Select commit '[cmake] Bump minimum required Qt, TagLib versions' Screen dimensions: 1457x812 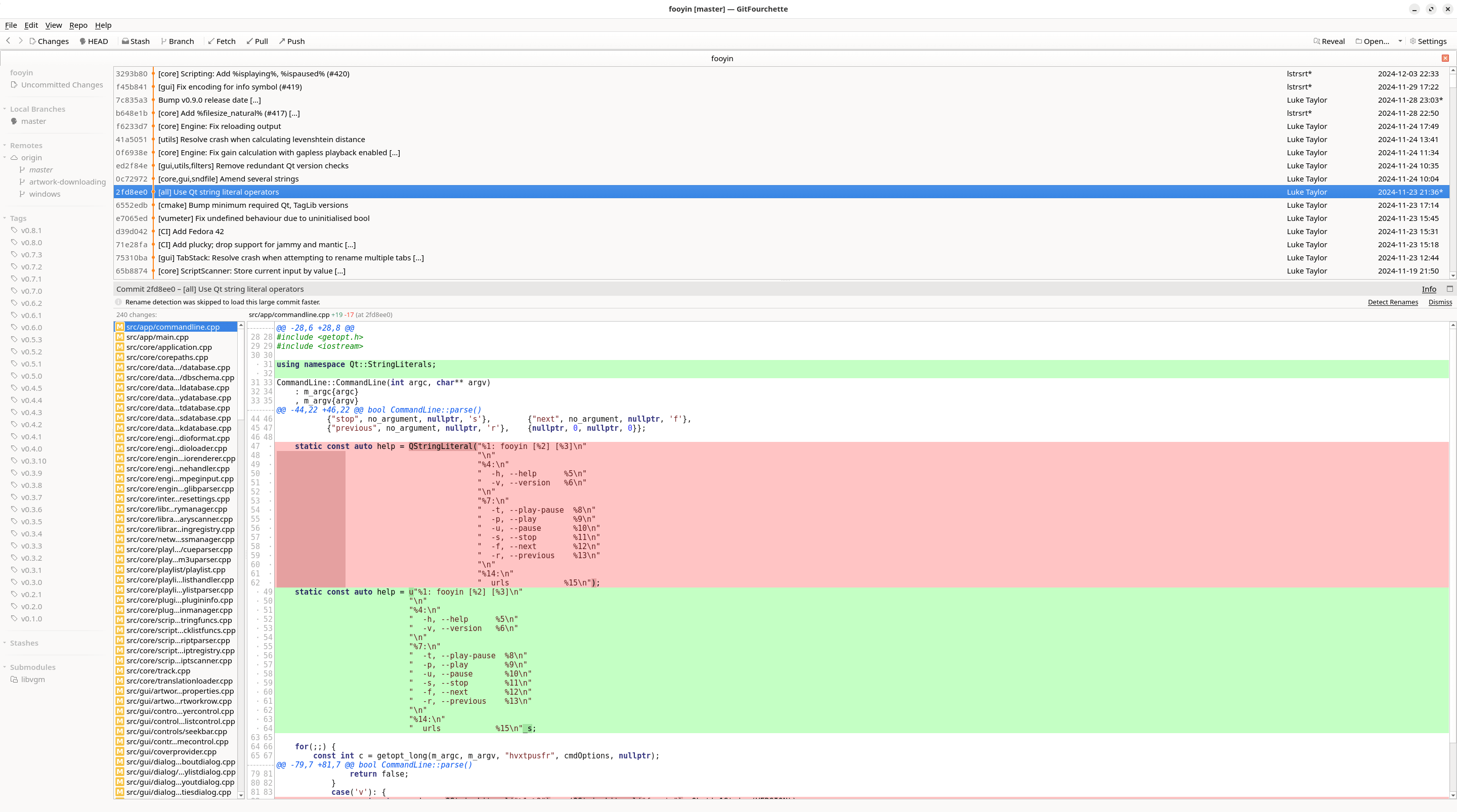781,205
